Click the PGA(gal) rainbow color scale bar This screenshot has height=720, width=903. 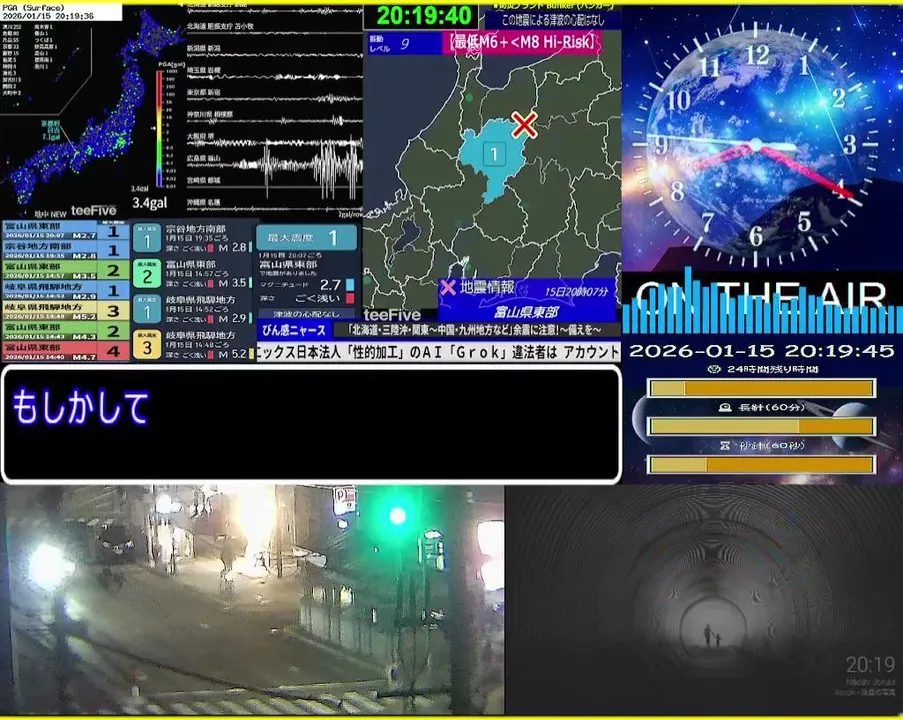click(x=160, y=128)
